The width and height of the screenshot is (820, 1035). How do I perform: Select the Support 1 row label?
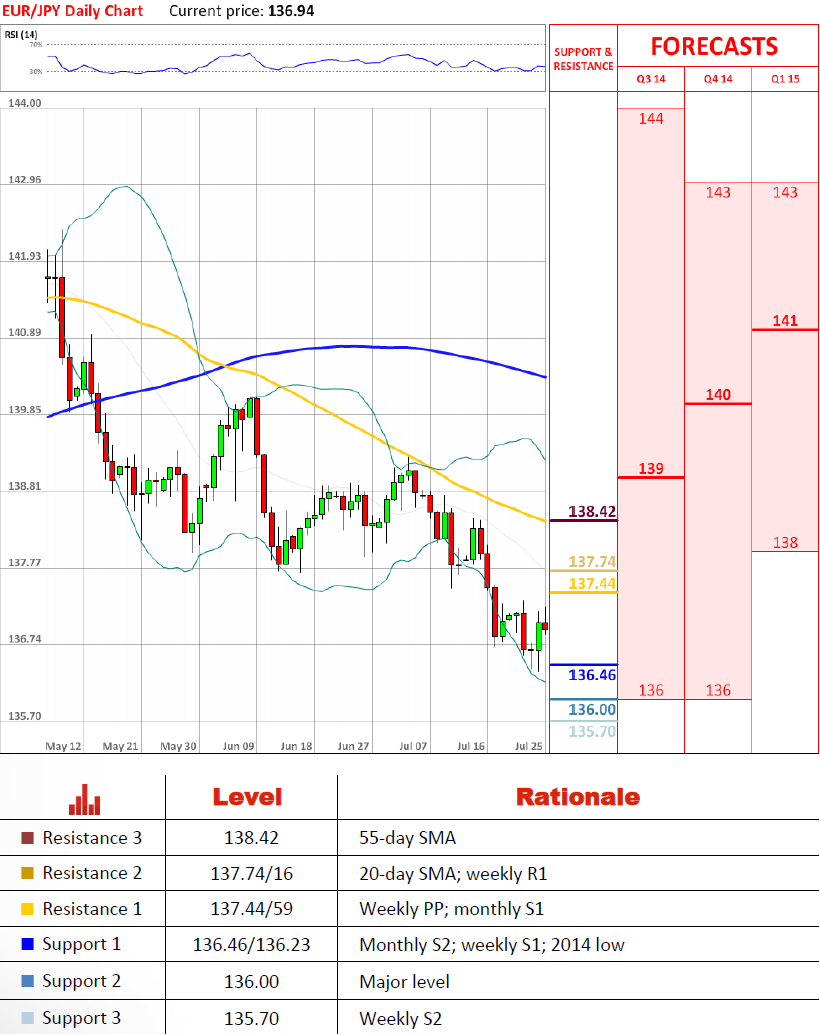click(81, 945)
